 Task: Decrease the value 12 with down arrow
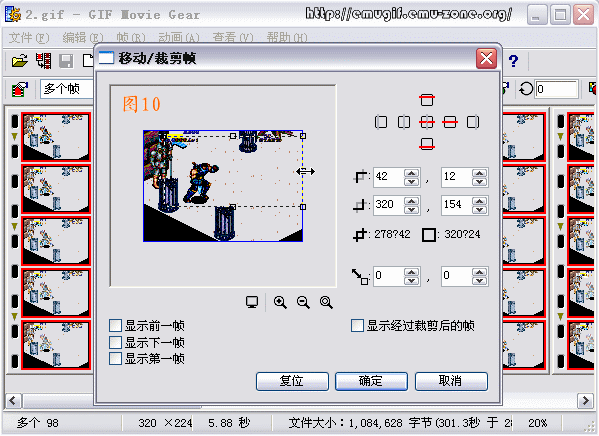tap(479, 182)
